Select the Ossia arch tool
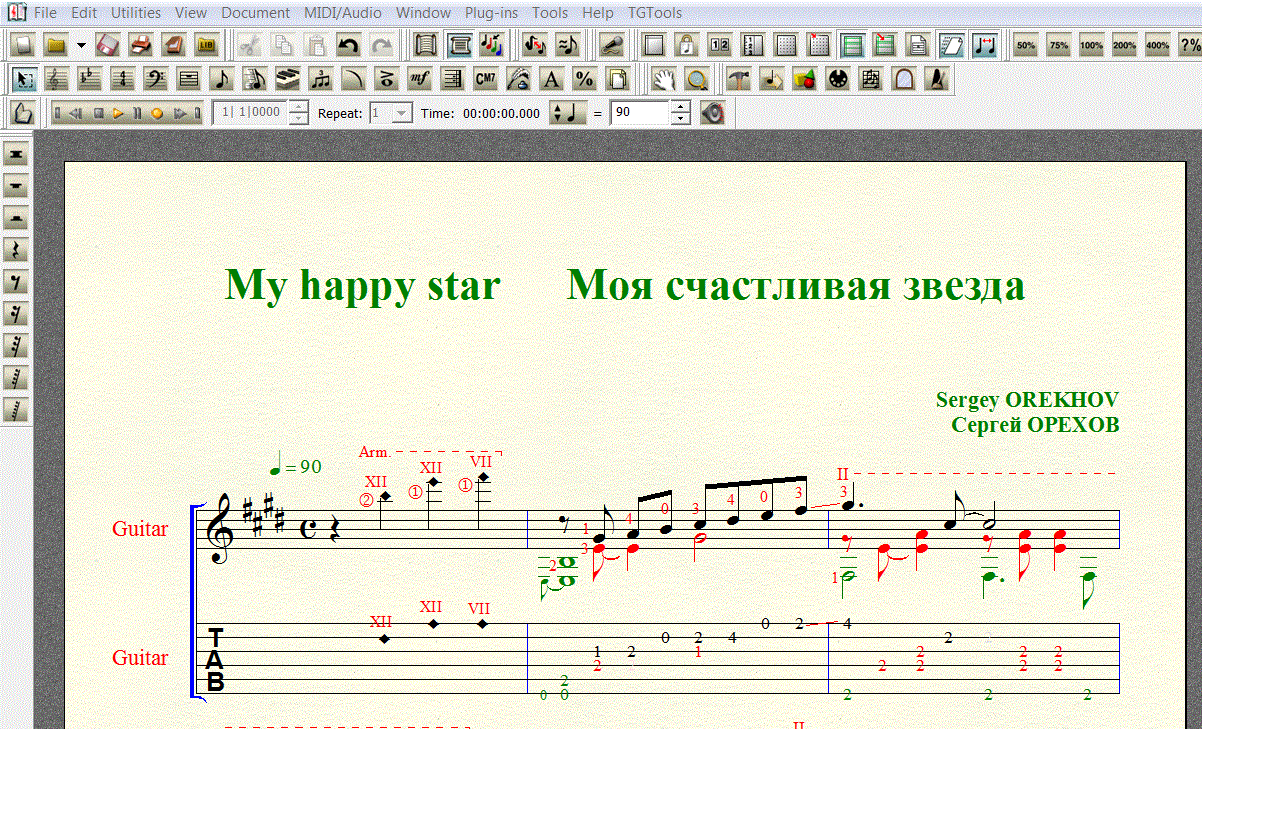1274x817 pixels. (x=904, y=79)
